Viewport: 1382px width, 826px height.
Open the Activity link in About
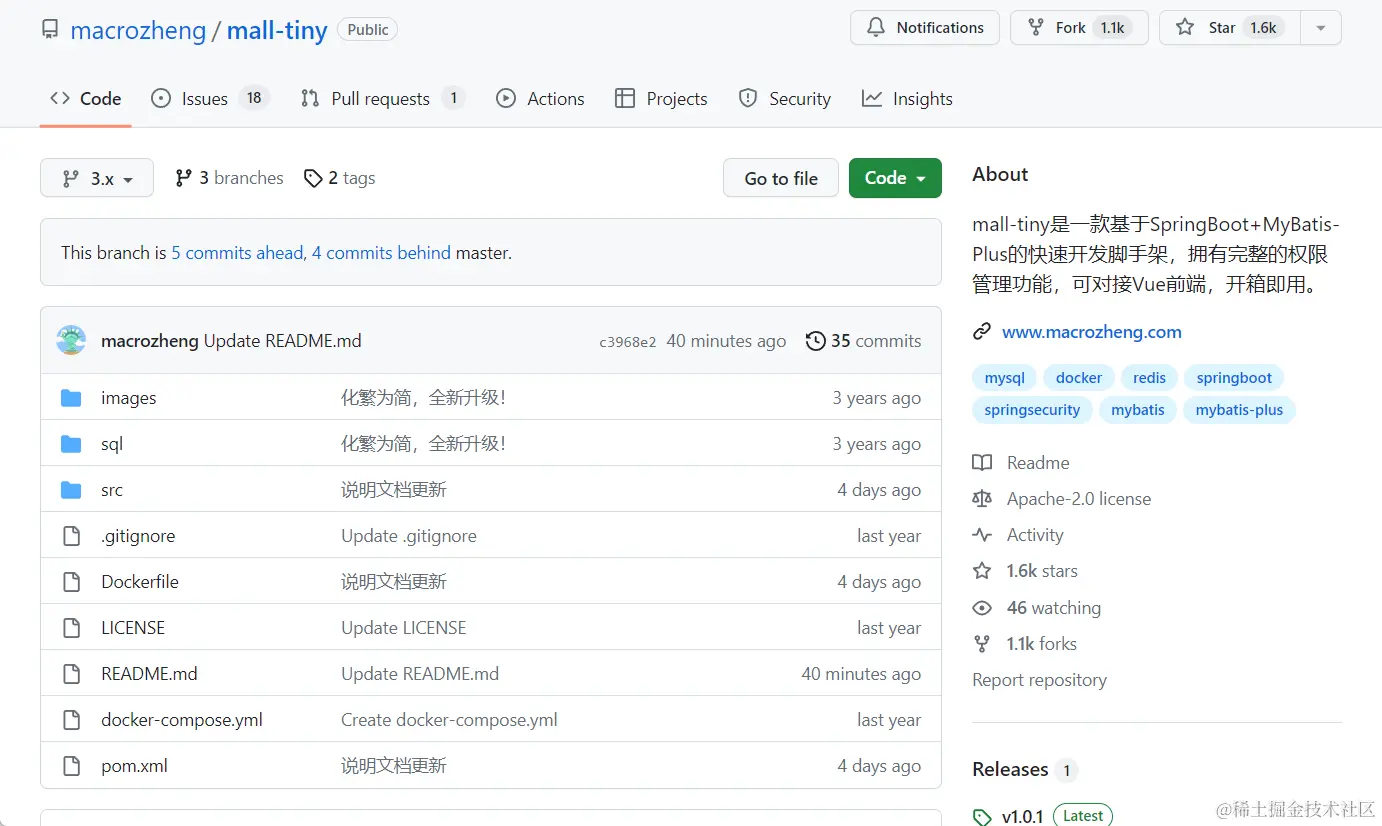tap(1018, 535)
